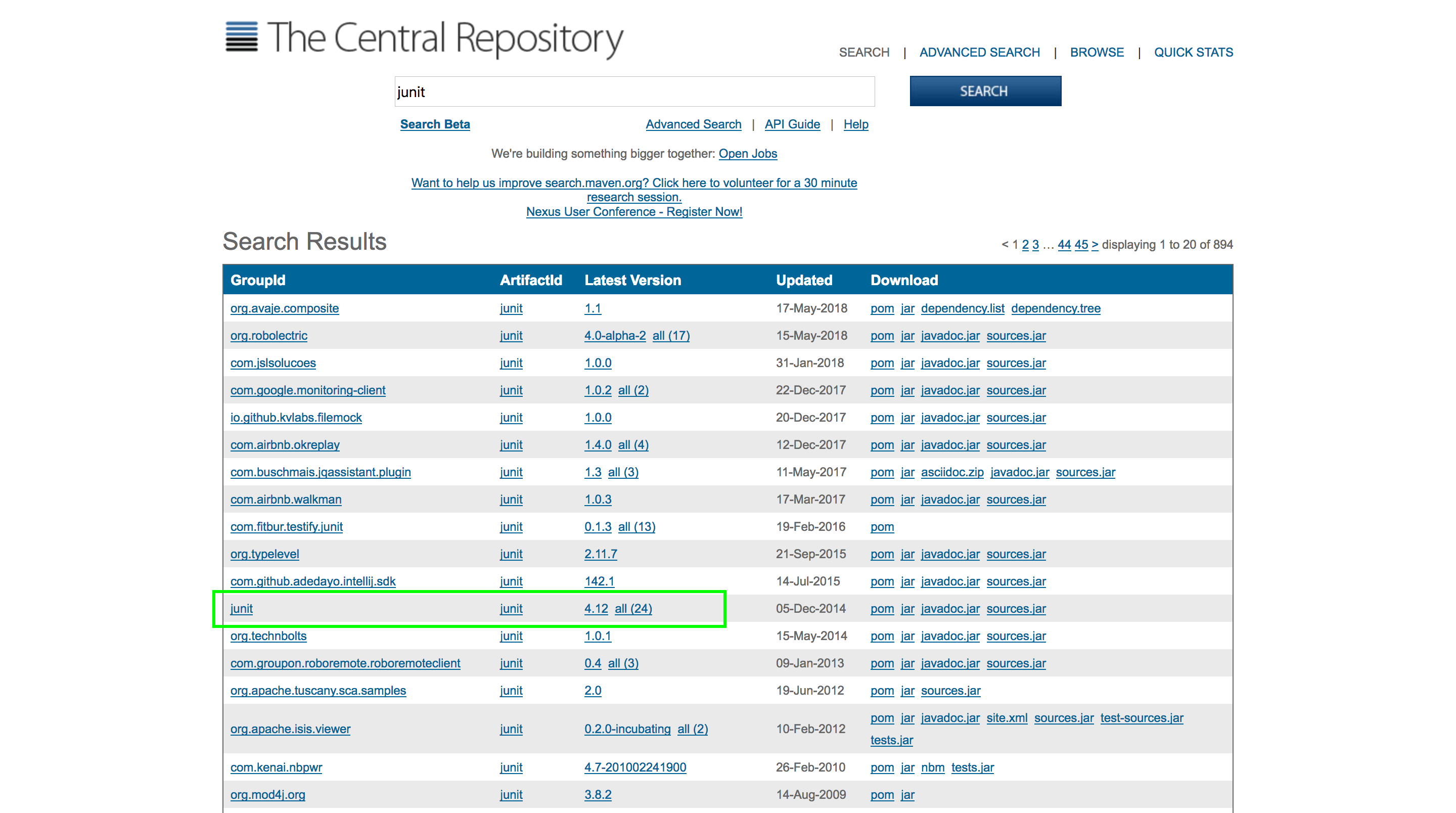Click The Central Repository logo icon

(241, 37)
